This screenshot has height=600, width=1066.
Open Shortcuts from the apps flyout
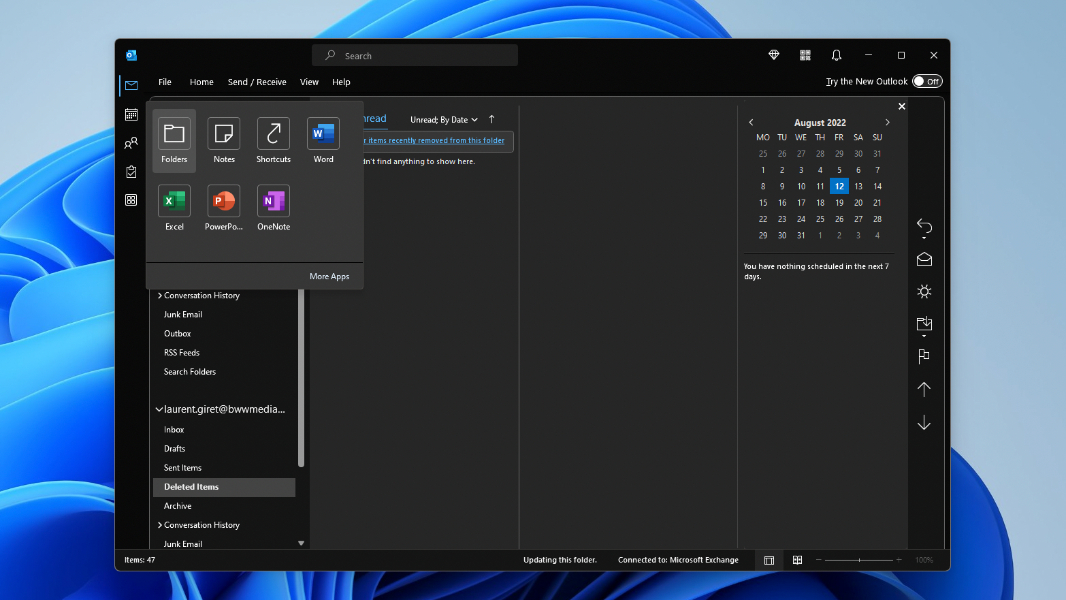click(x=273, y=141)
